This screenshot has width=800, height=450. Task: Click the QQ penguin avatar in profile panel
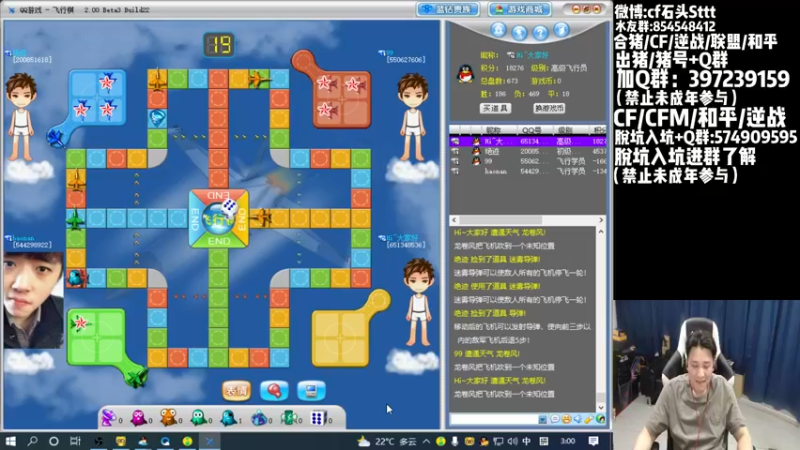pyautogui.click(x=465, y=74)
